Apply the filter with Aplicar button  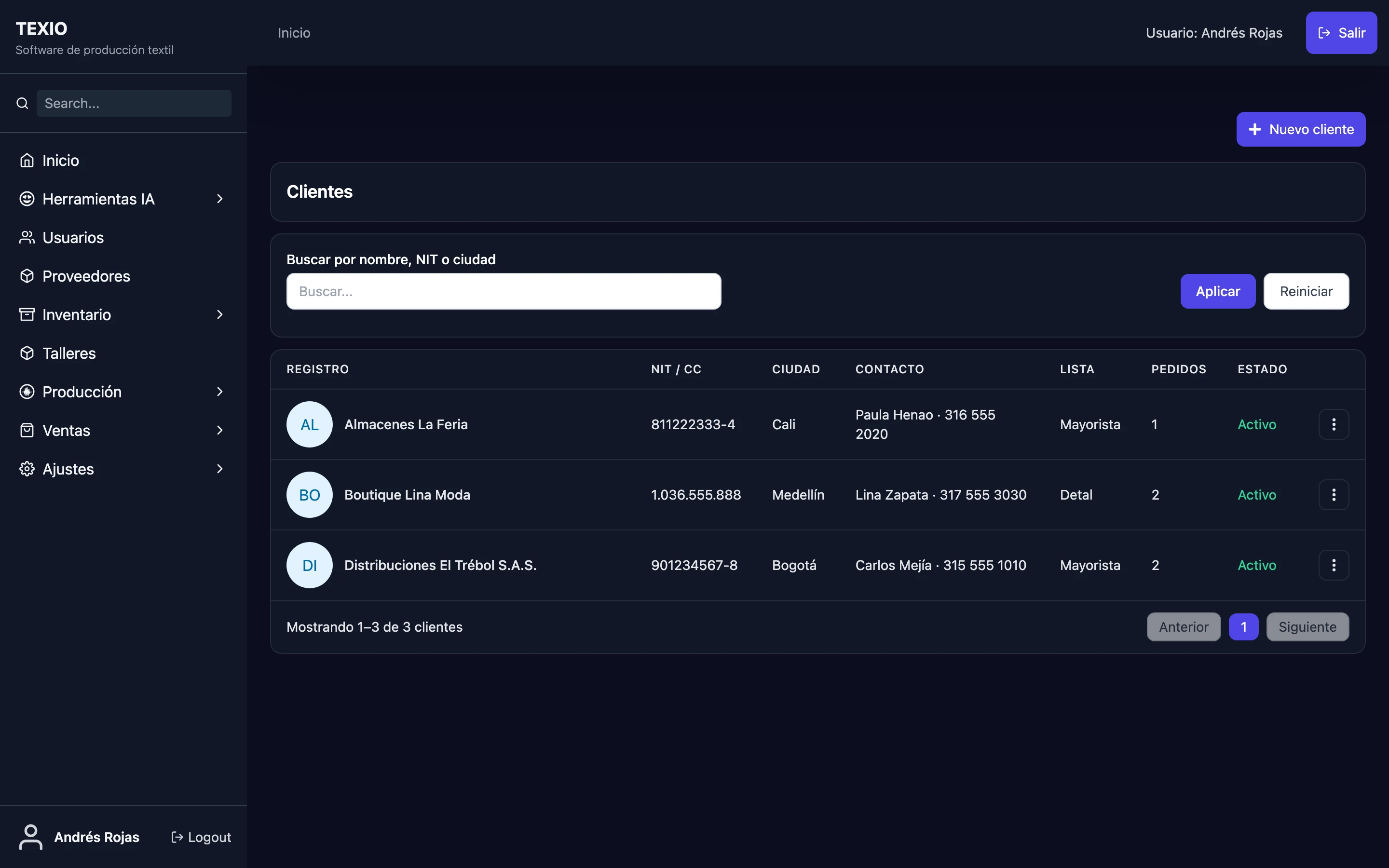click(x=1217, y=291)
